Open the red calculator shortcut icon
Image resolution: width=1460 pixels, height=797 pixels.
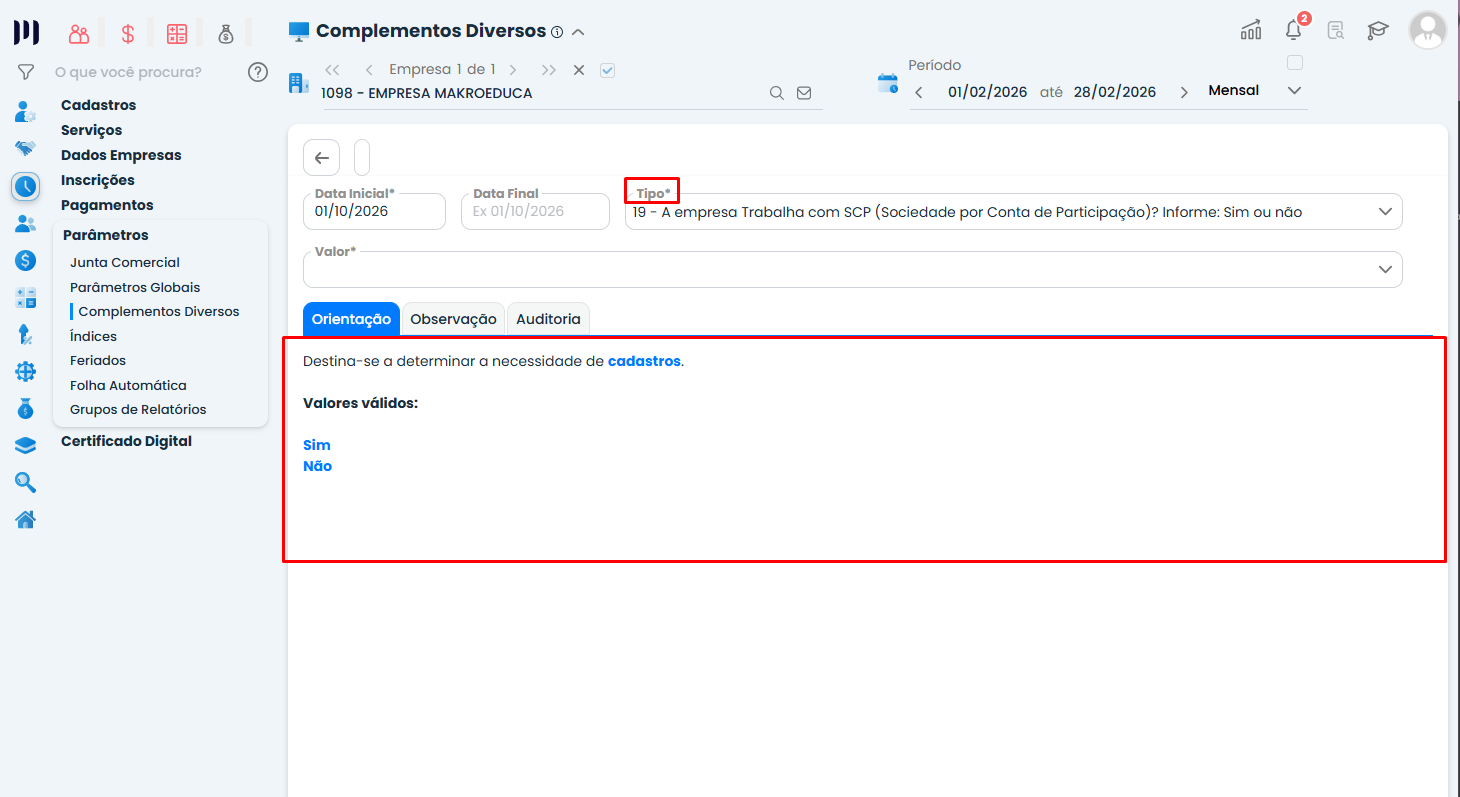(177, 33)
